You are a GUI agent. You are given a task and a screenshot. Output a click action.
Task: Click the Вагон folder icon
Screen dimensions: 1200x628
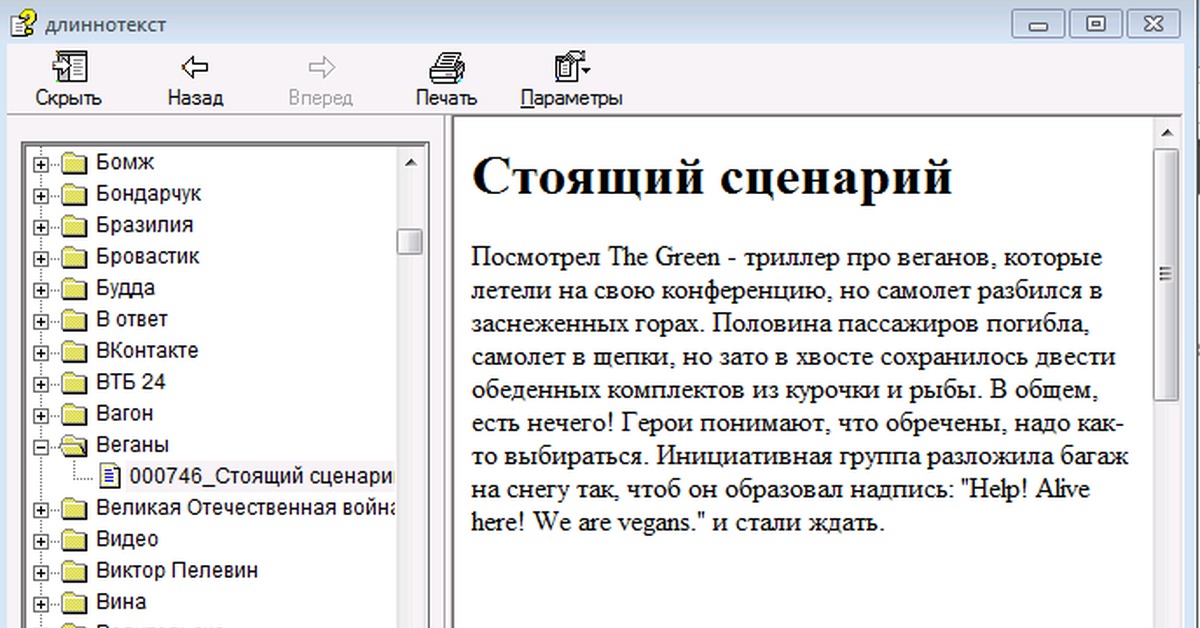pos(74,414)
